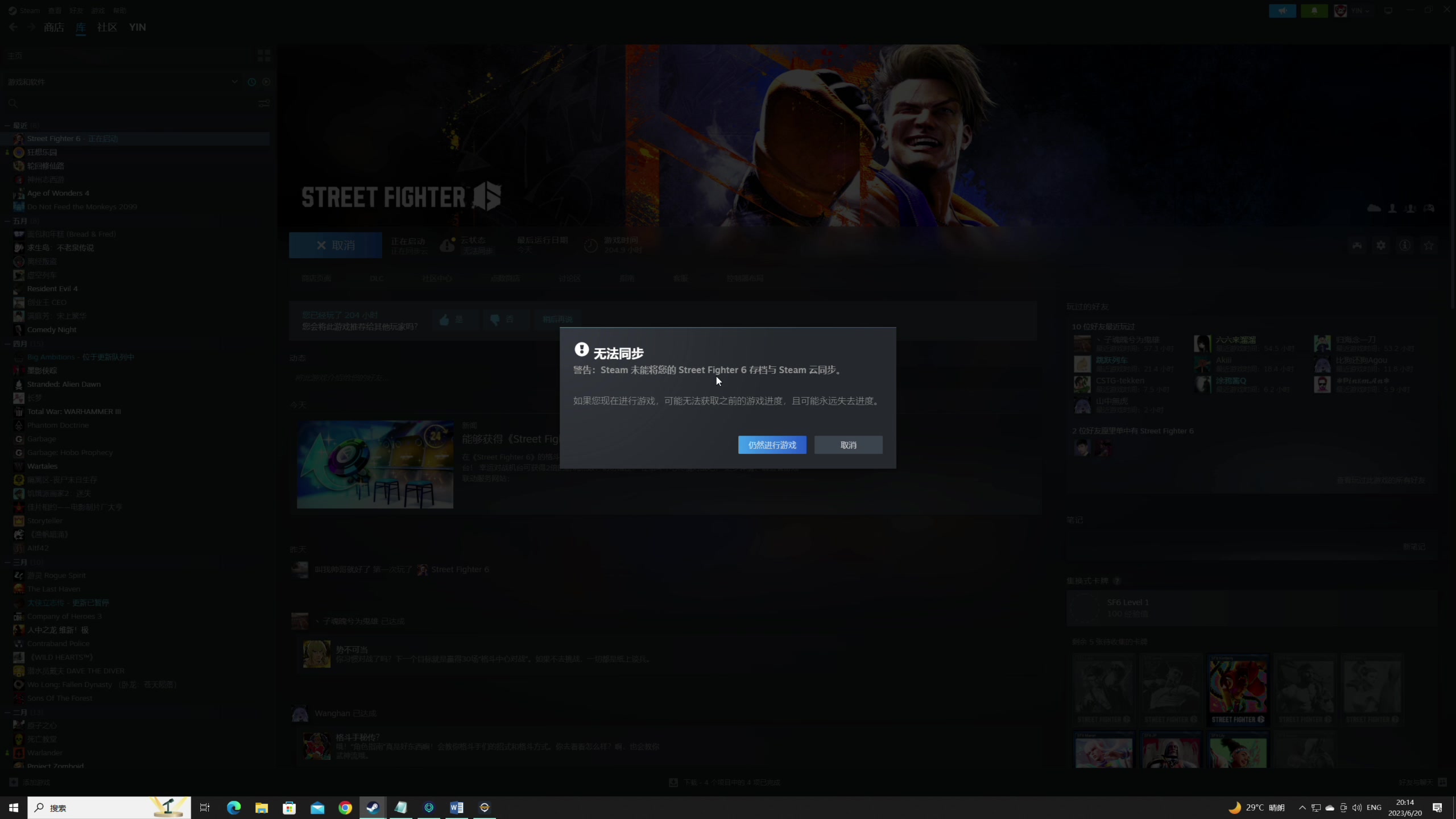
Task: Open the downloads status bar
Action: 725,783
